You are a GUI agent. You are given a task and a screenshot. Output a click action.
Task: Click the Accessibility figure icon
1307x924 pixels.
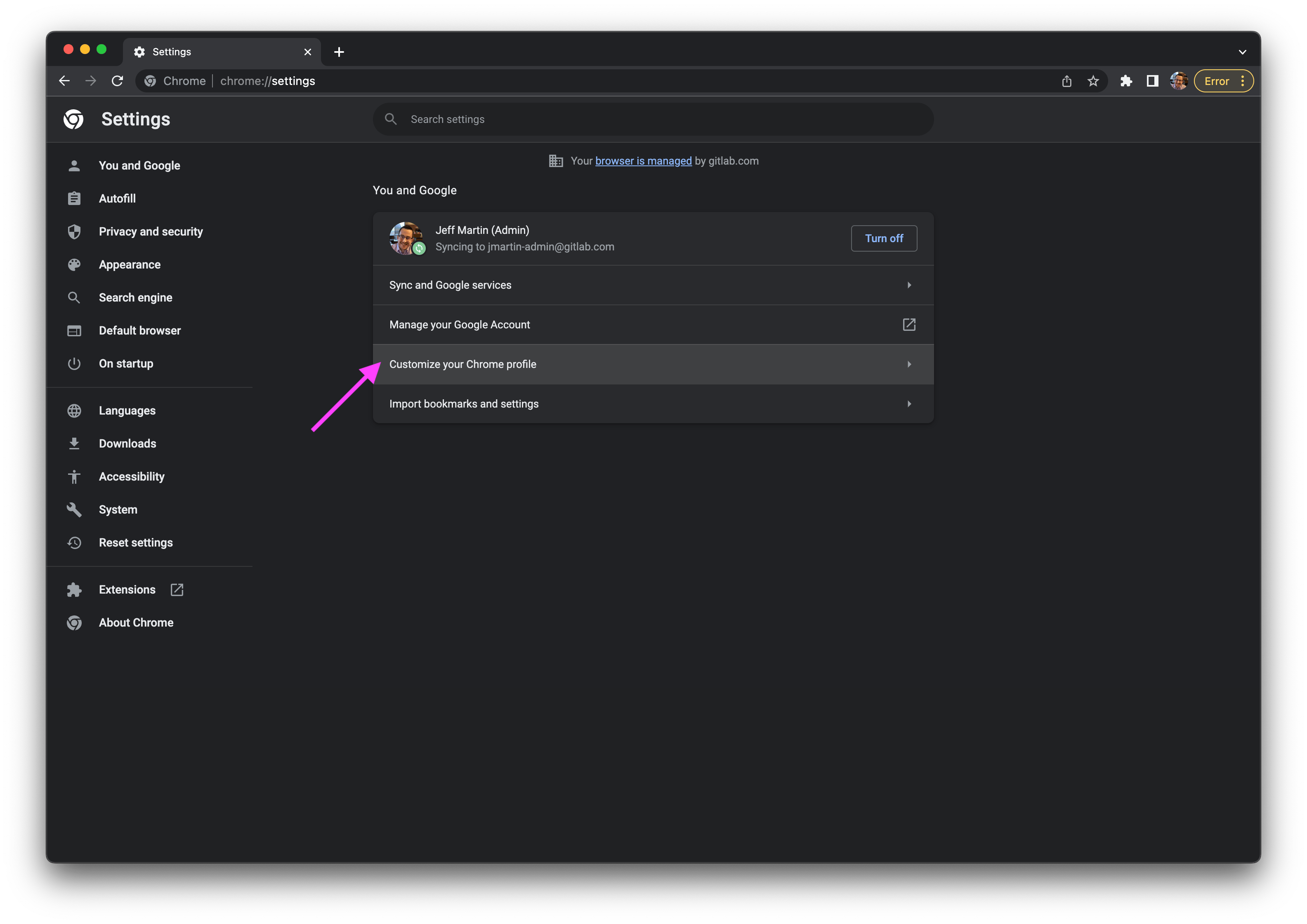click(75, 476)
